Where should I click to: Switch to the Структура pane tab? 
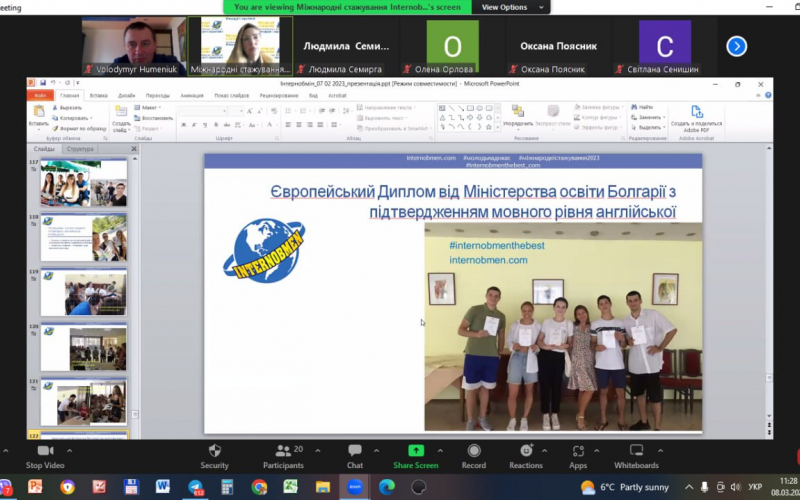pyautogui.click(x=80, y=149)
